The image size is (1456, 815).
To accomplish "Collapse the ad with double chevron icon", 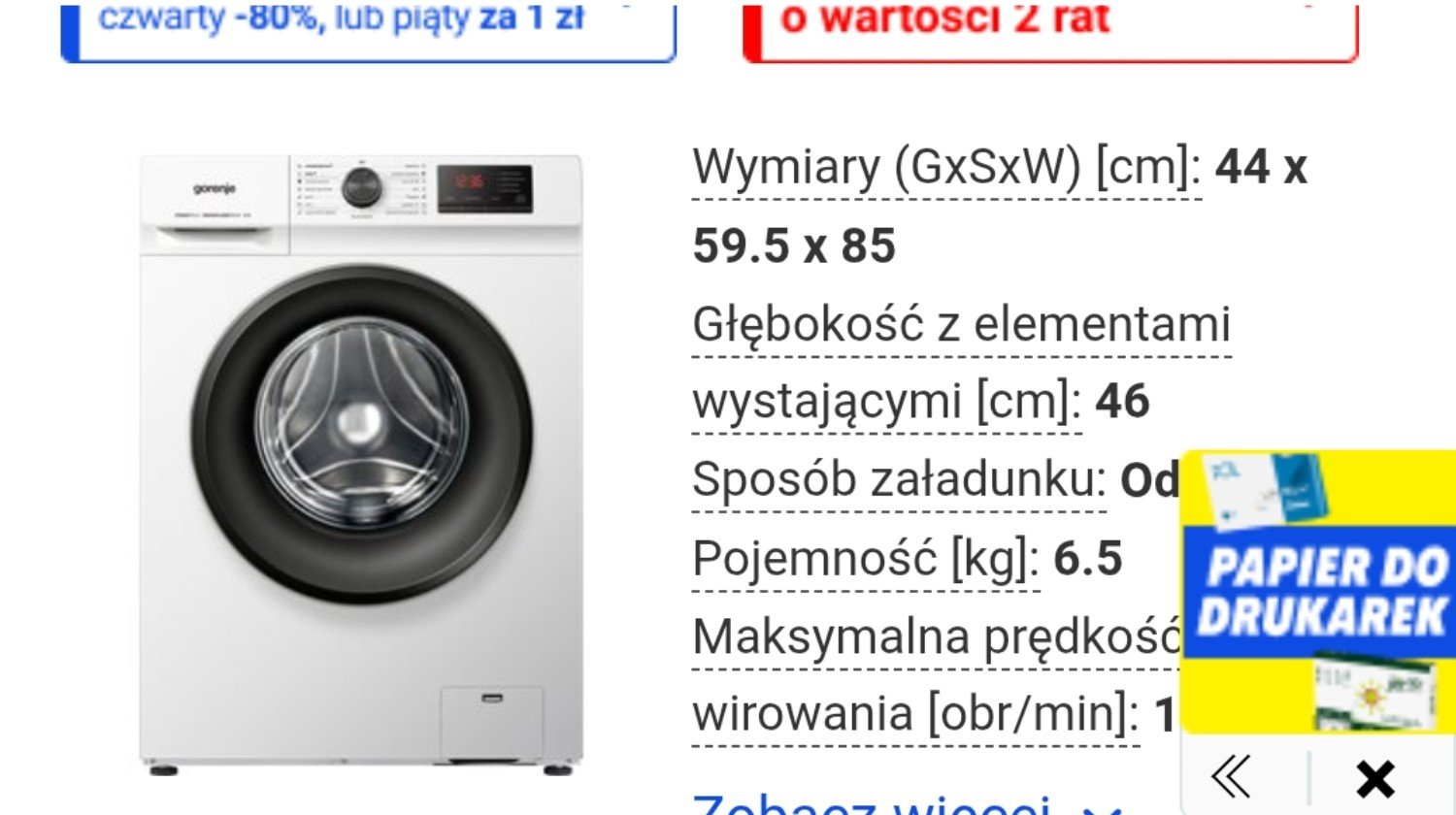I will click(x=1231, y=776).
